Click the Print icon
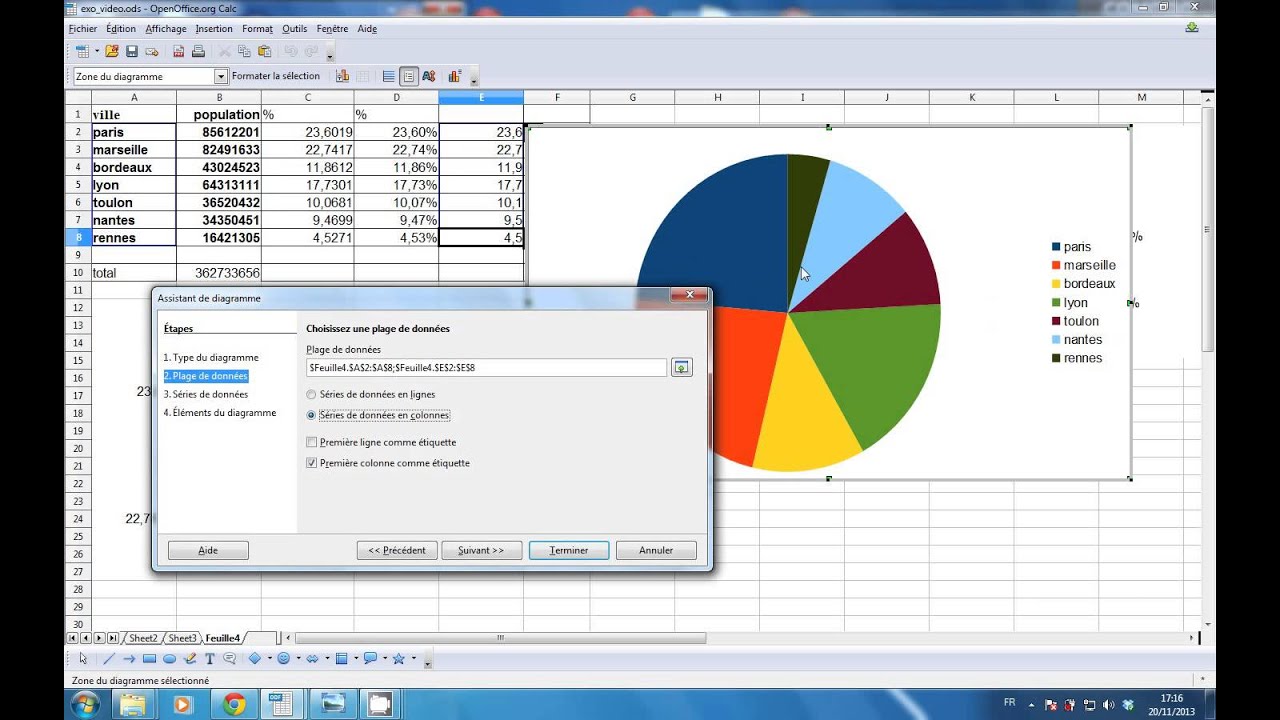The height and width of the screenshot is (720, 1280). (198, 51)
